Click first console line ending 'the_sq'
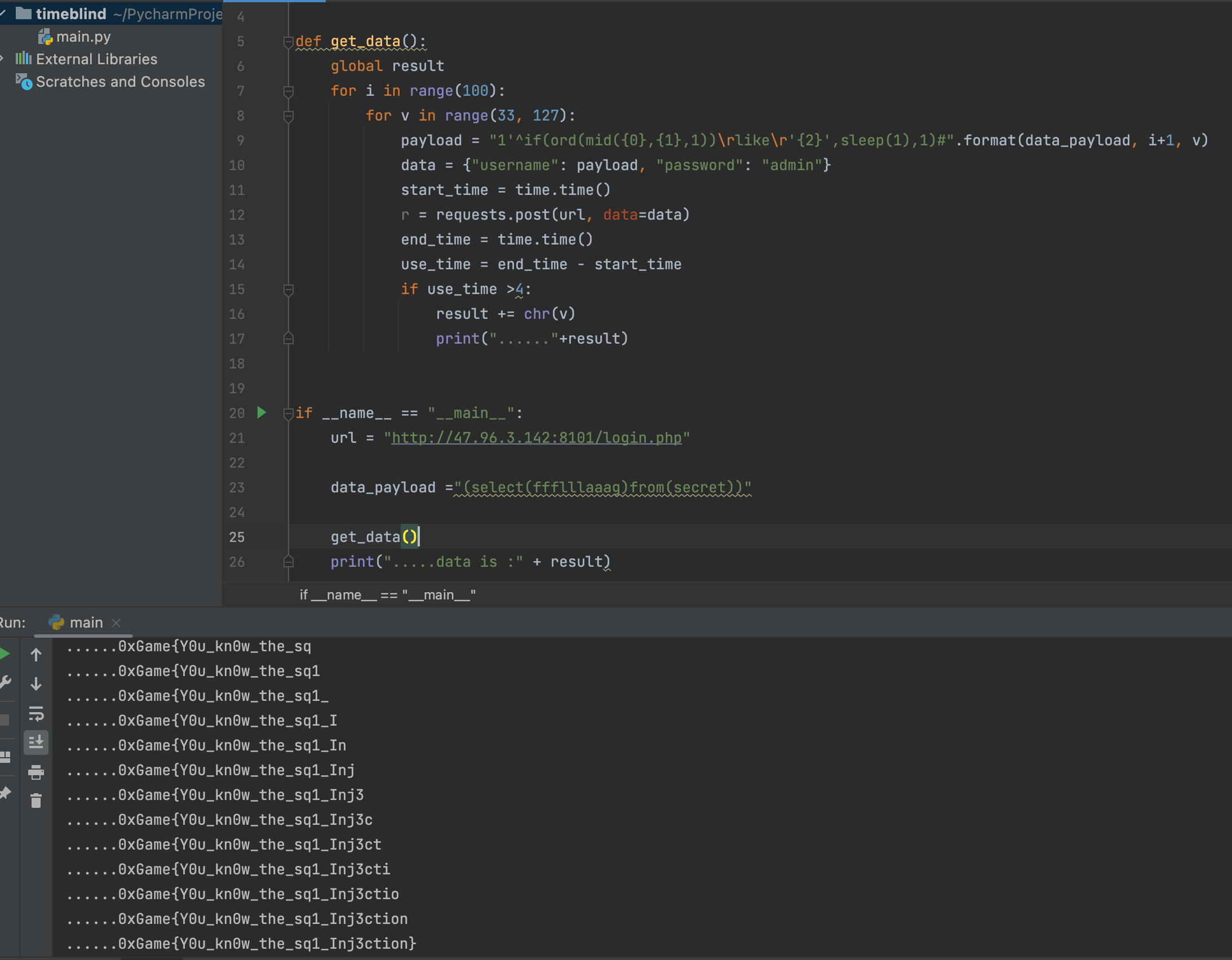The image size is (1232, 960). 189,646
